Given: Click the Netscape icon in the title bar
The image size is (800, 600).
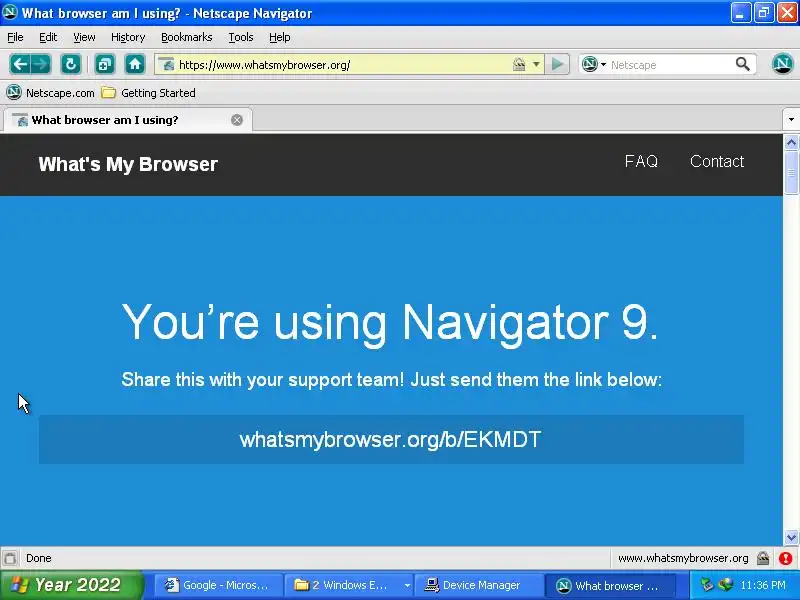Looking at the screenshot, I should click(10, 12).
